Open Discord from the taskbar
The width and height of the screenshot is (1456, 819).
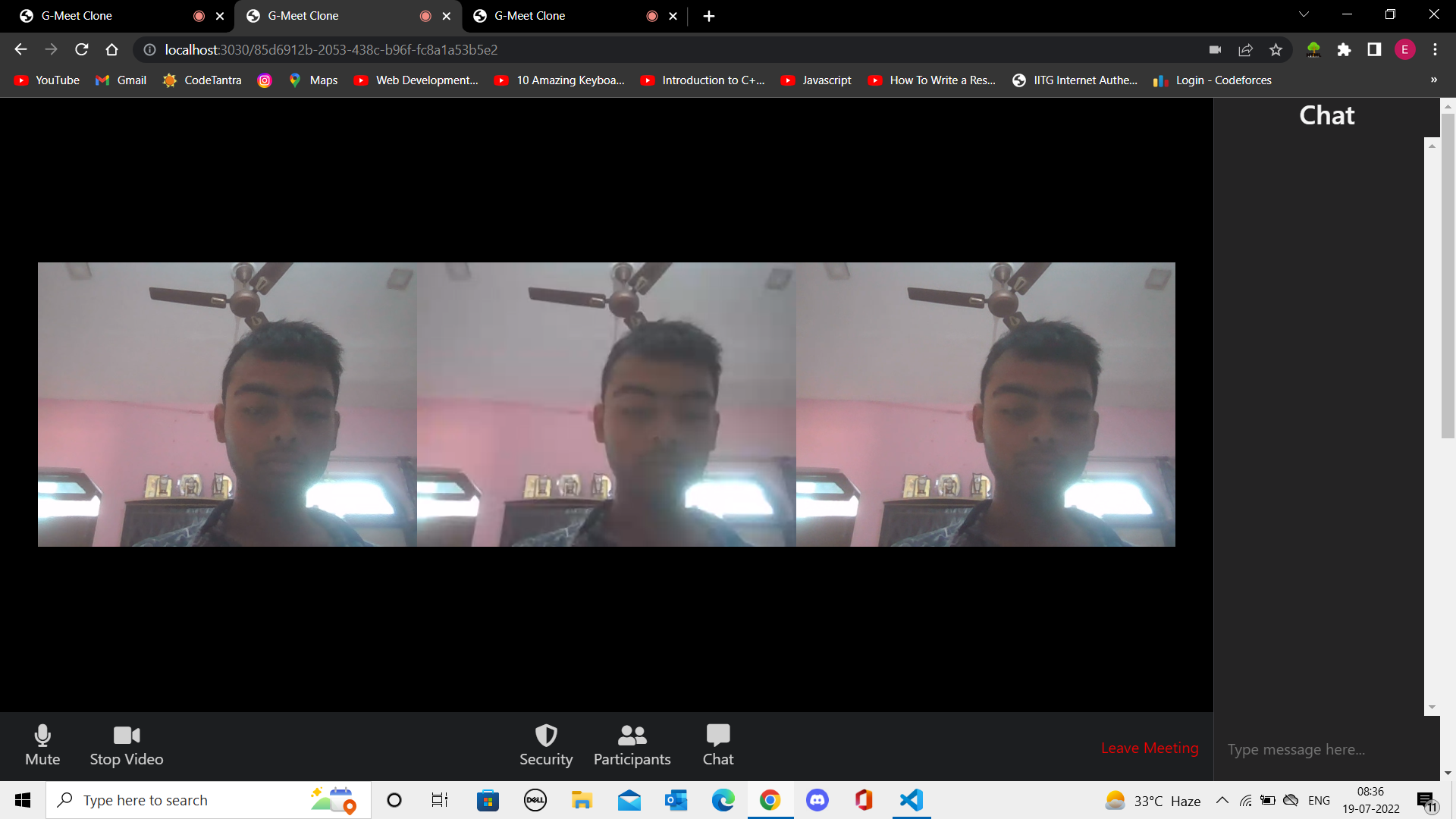(817, 800)
